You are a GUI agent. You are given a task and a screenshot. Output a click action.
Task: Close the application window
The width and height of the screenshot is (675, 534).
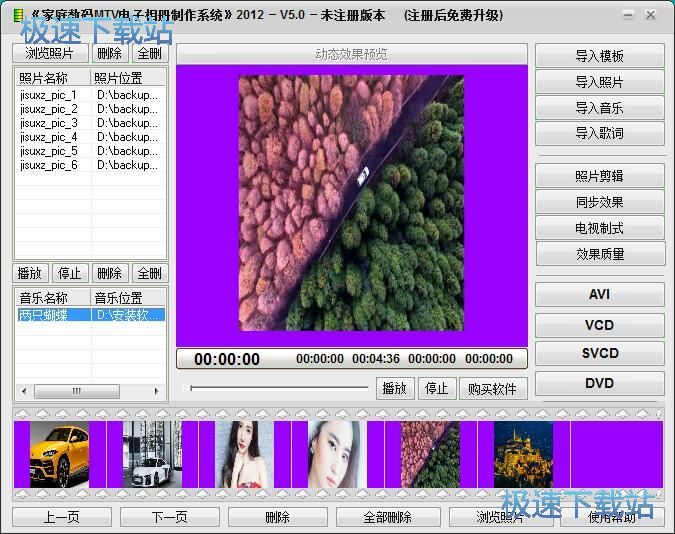(650, 16)
